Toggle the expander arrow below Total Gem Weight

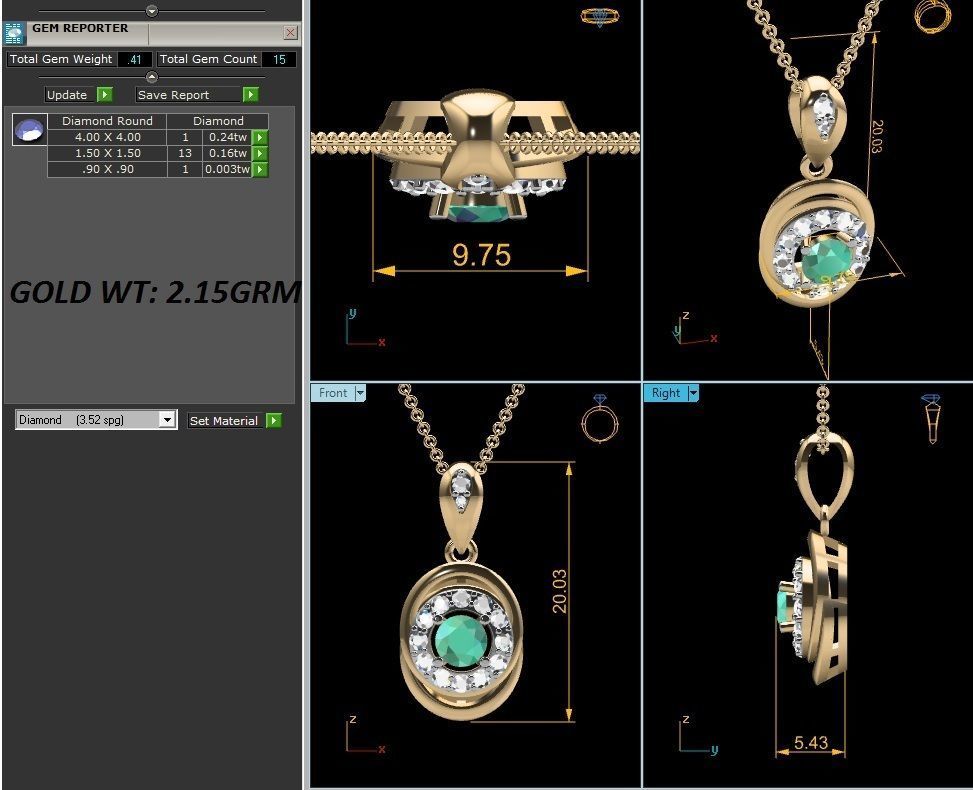point(152,77)
